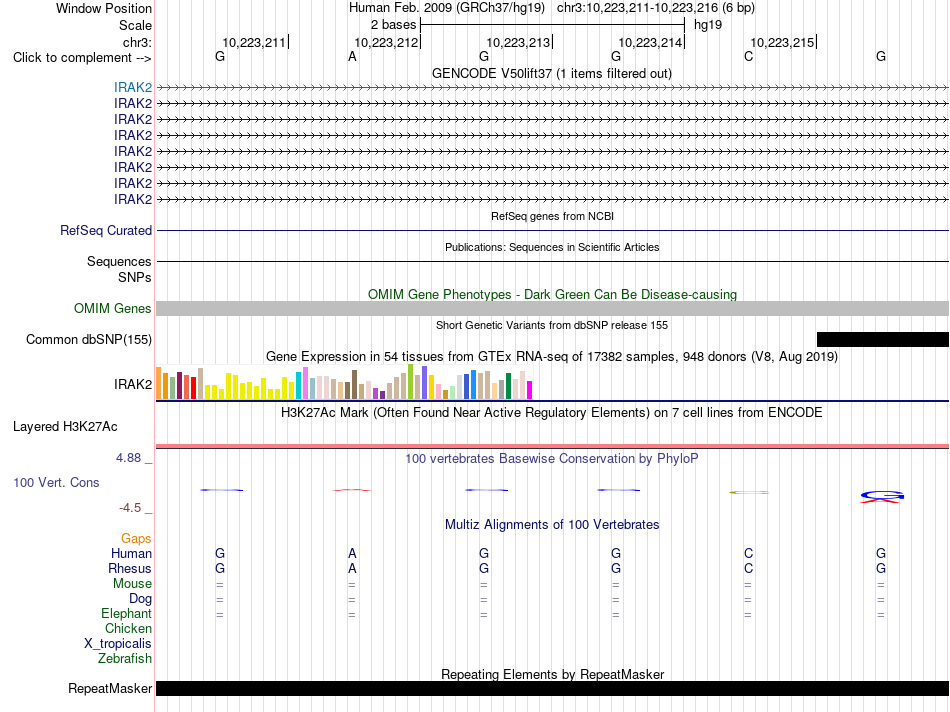The width and height of the screenshot is (950, 712).
Task: Select the Sequences label of the Publications track
Action: pos(119,261)
